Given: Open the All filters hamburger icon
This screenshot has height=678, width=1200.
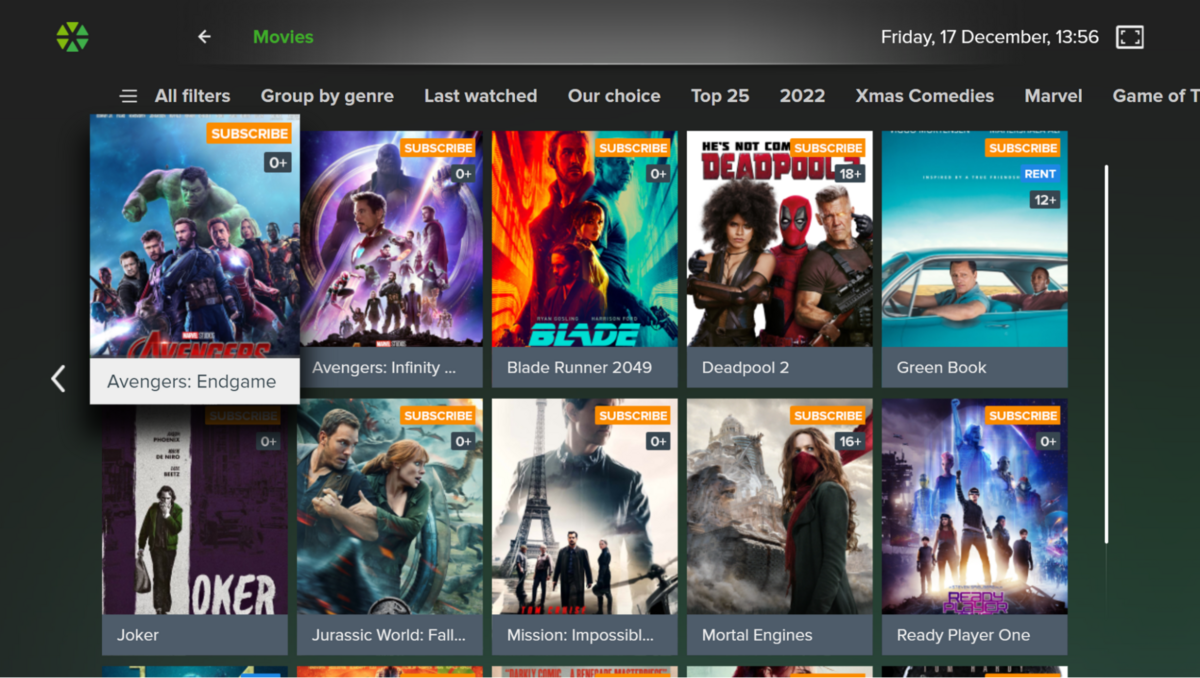Looking at the screenshot, I should pyautogui.click(x=129, y=96).
